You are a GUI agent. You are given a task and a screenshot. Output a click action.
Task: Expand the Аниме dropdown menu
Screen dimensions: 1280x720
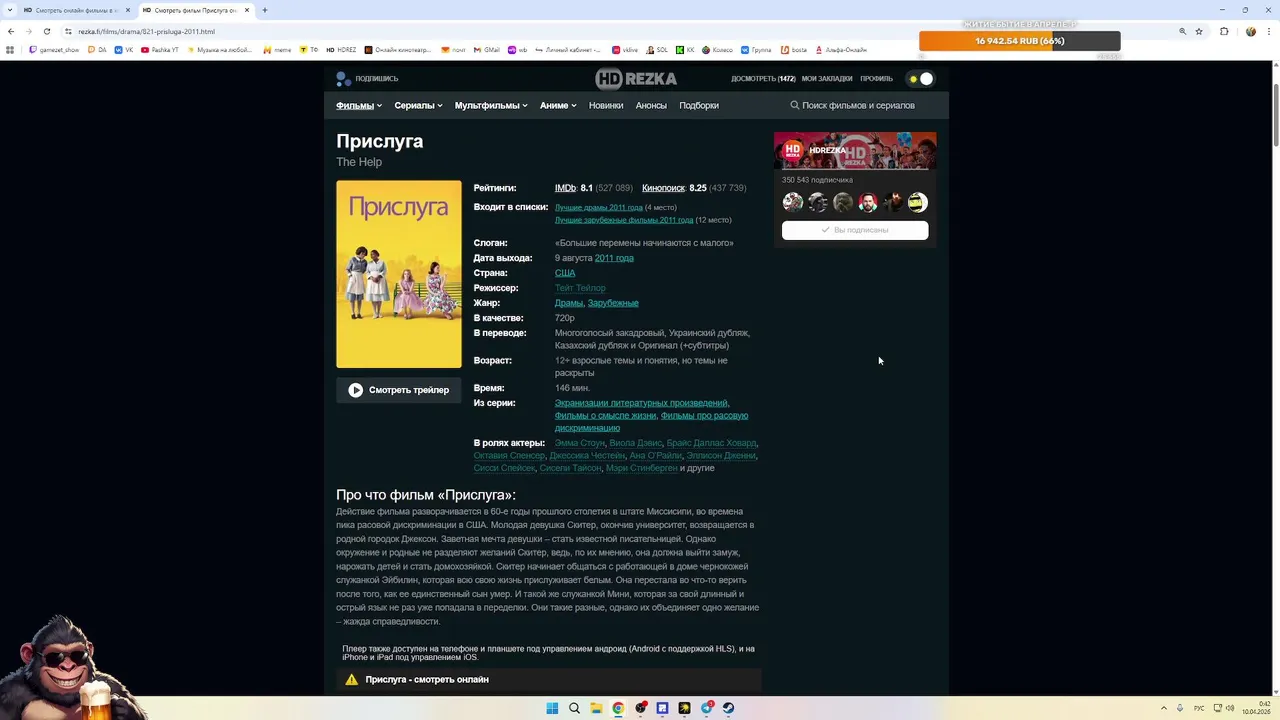558,105
